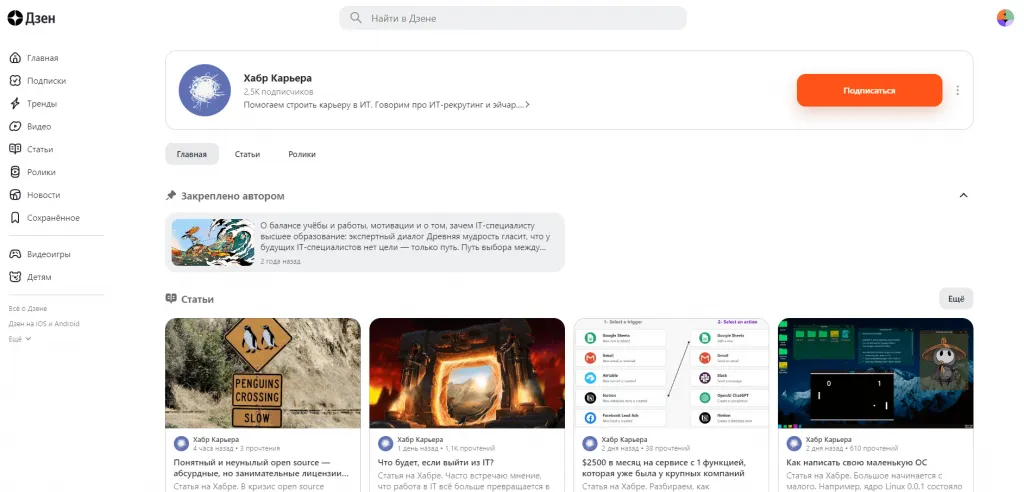The height and width of the screenshot is (492, 1024).
Task: Click the Дзен logo
Action: click(x=31, y=18)
